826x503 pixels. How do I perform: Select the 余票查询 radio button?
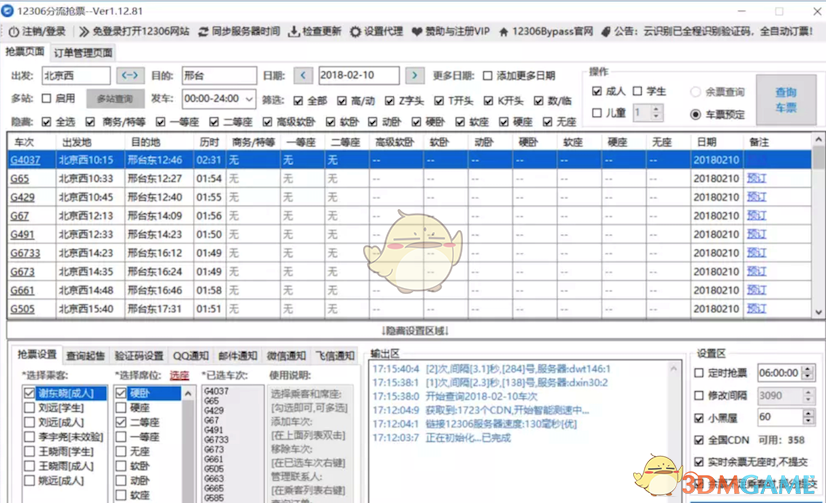695,92
